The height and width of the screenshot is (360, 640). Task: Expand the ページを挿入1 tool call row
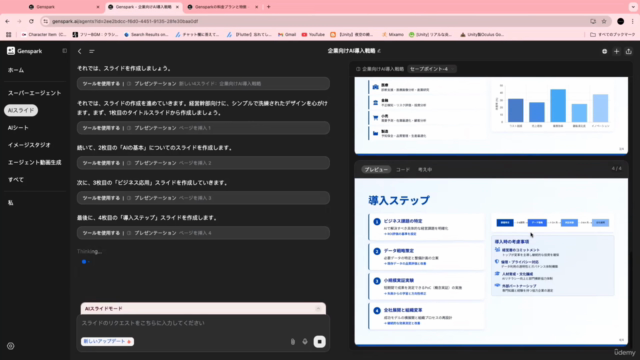click(x=203, y=128)
